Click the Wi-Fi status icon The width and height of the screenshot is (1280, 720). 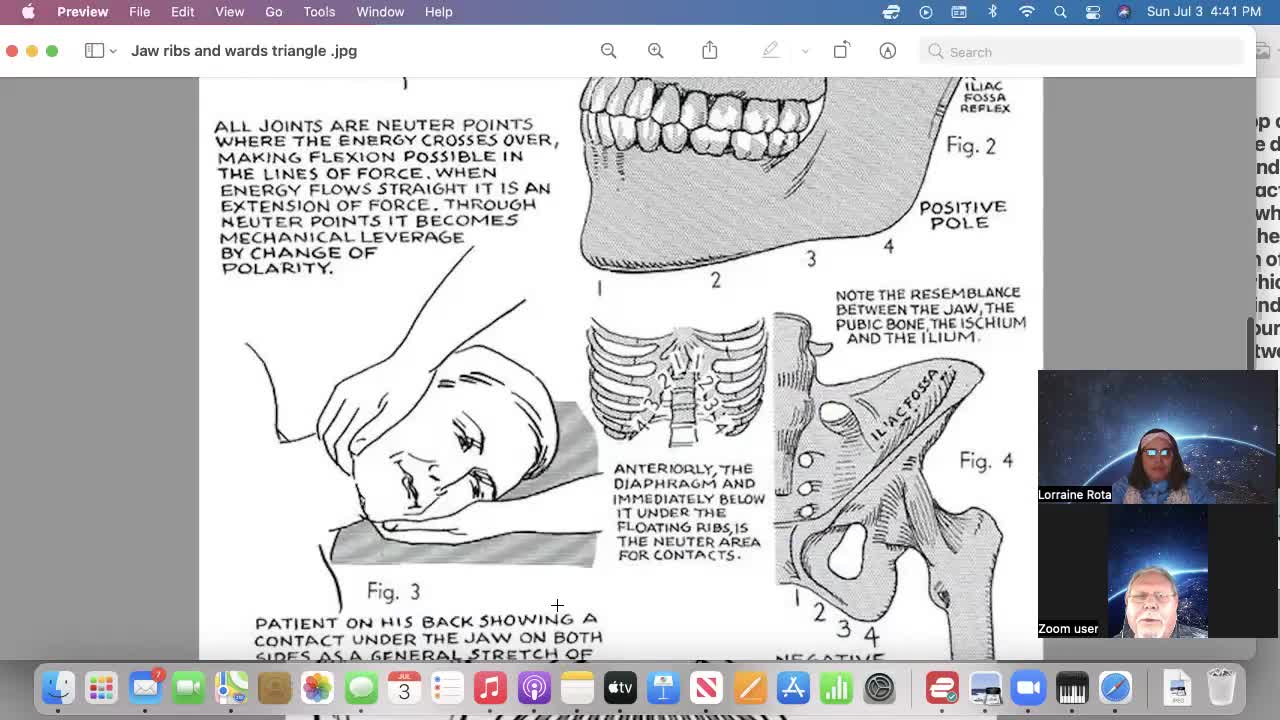pos(1027,12)
